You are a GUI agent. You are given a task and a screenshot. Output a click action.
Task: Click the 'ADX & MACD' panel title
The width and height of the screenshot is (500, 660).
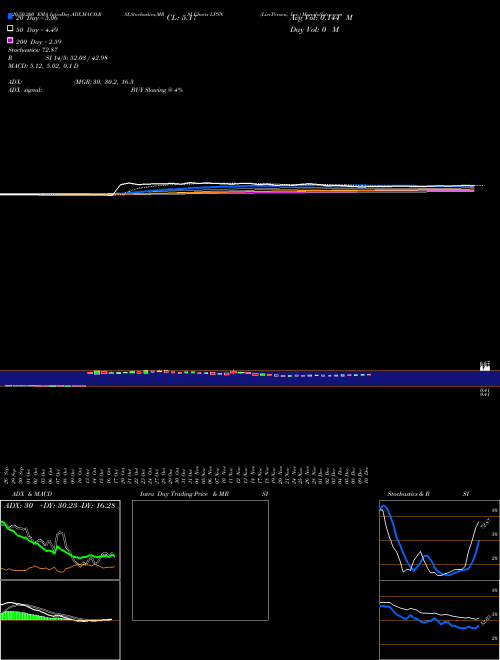click(x=32, y=494)
